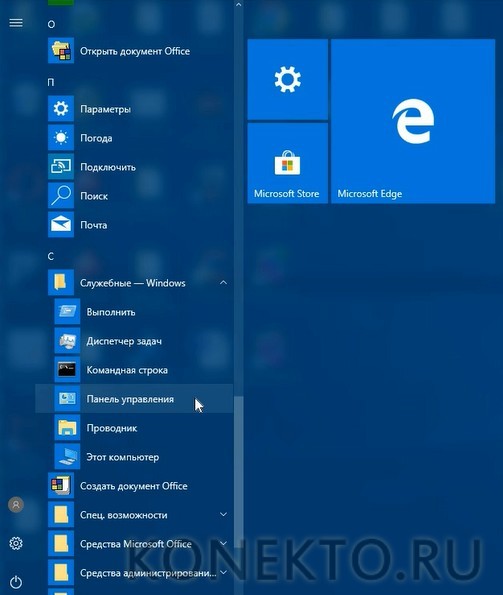Open the Settings gear tile

(x=288, y=79)
